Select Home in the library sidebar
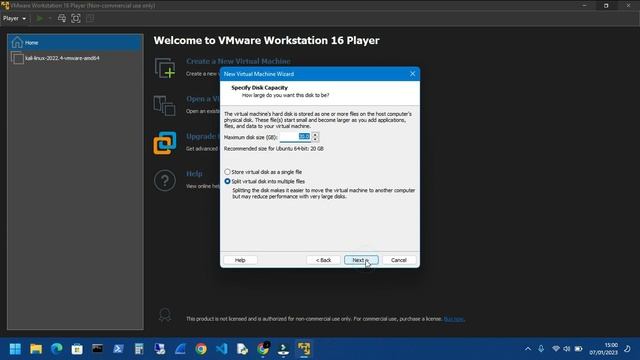This screenshot has height=360, width=640. 76,42
